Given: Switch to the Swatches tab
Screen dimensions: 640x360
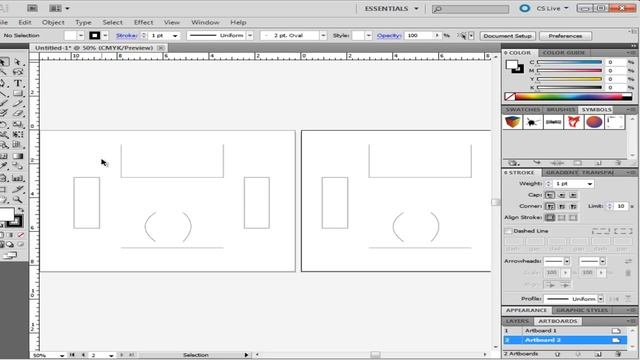Looking at the screenshot, I should [522, 110].
